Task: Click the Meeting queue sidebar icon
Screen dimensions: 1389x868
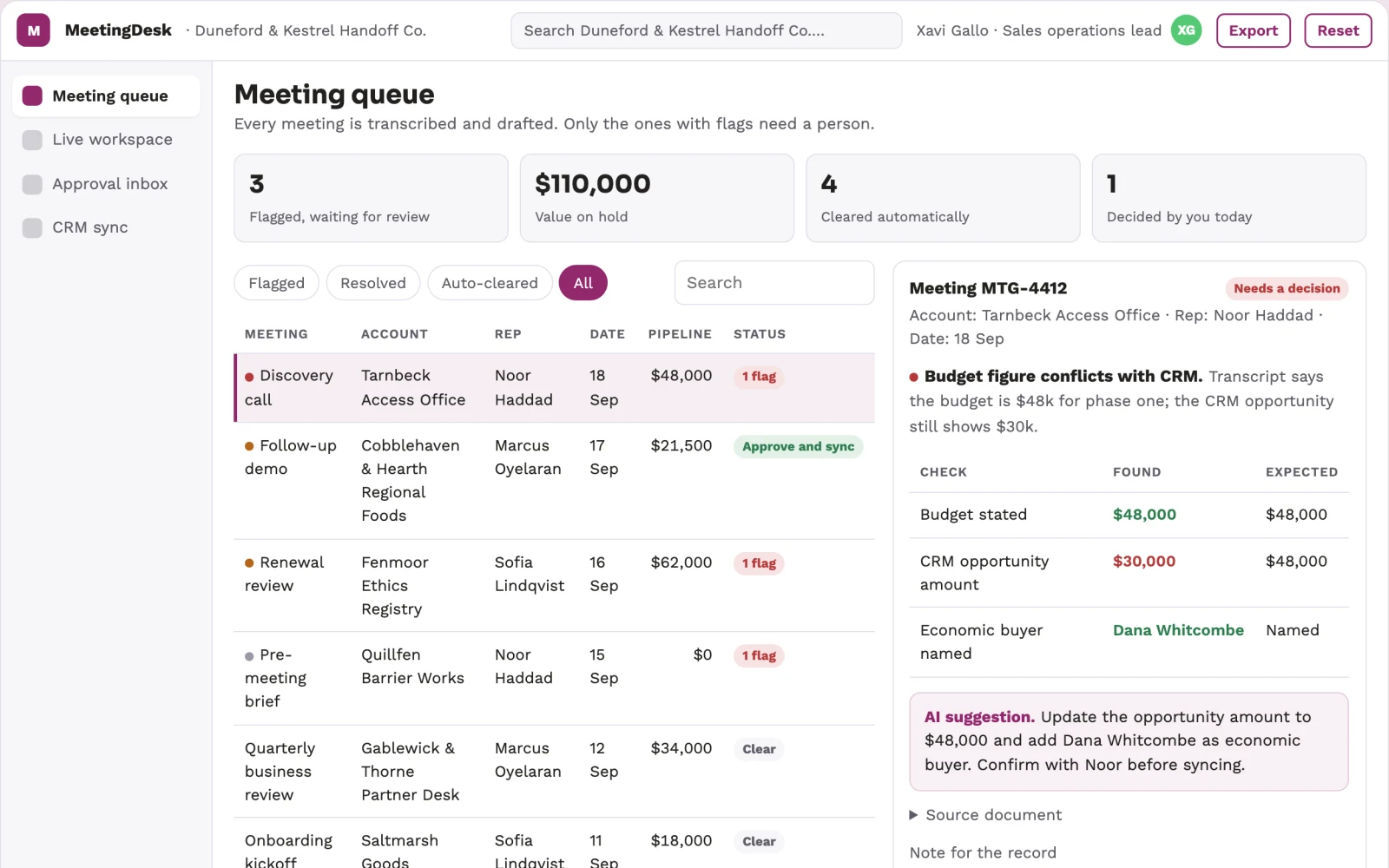Action: pos(32,95)
